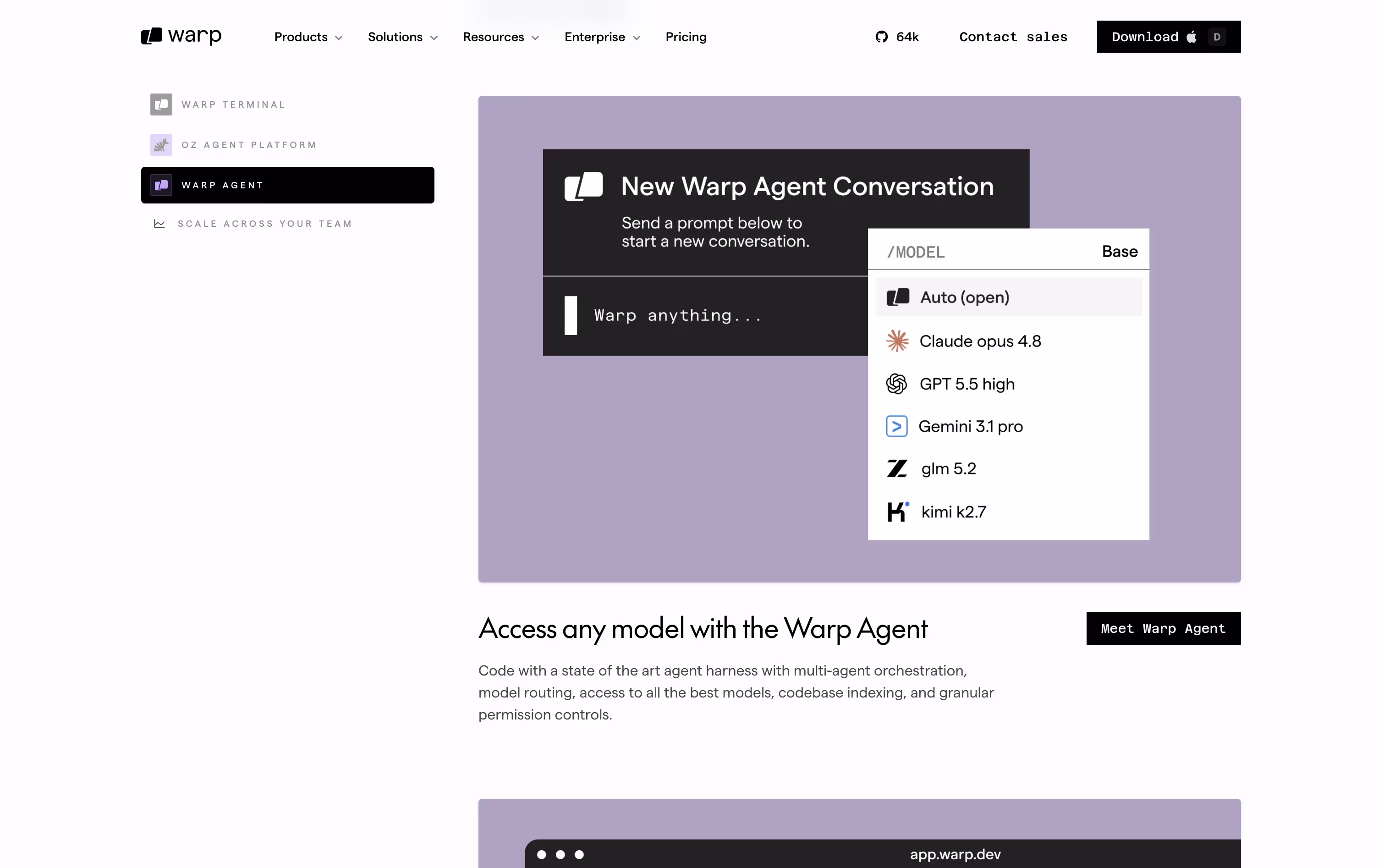This screenshot has height=868, width=1384.
Task: Open the GitHub icon showing 64k stars
Action: [x=881, y=37]
